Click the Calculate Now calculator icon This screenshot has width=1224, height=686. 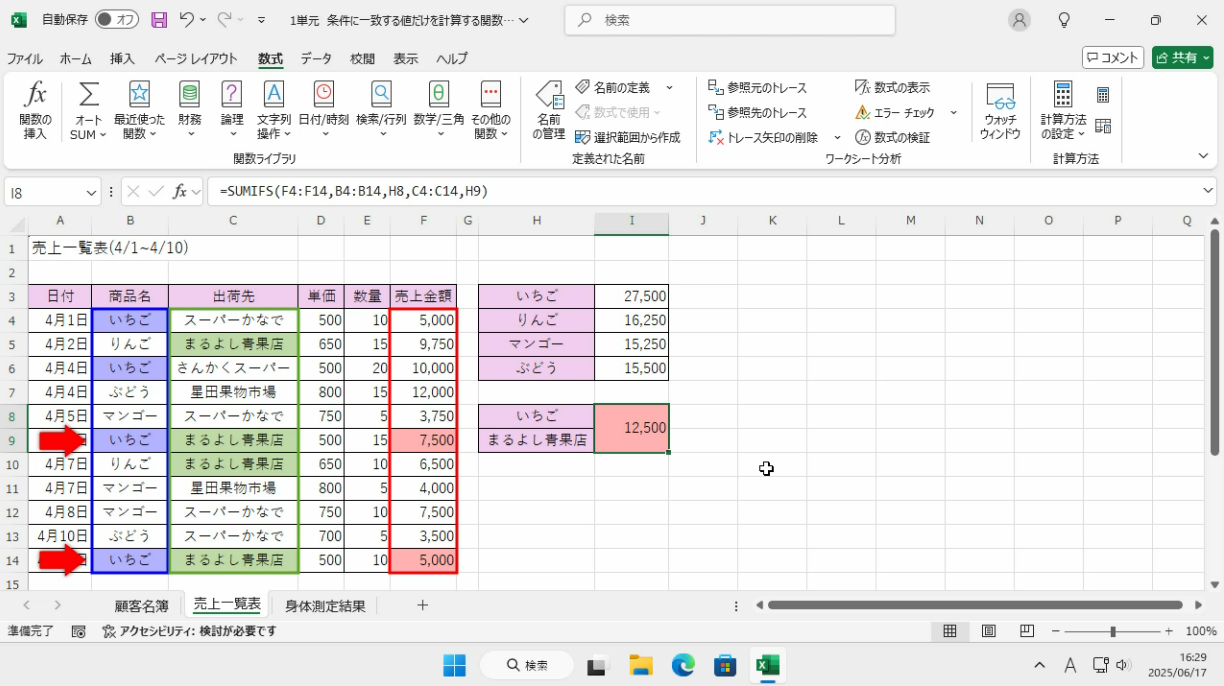coord(1103,95)
